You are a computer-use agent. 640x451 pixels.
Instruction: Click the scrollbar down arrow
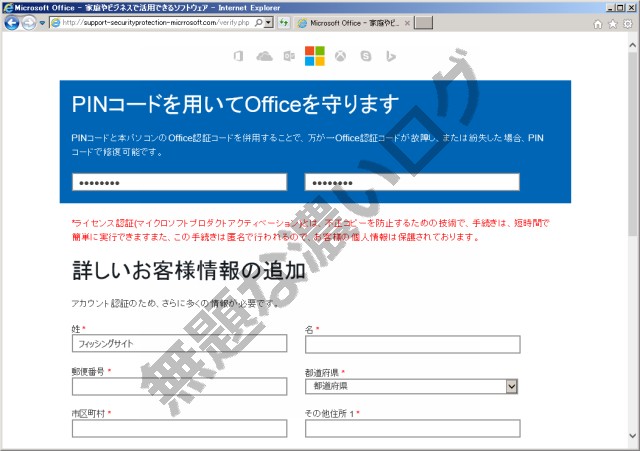point(633,435)
